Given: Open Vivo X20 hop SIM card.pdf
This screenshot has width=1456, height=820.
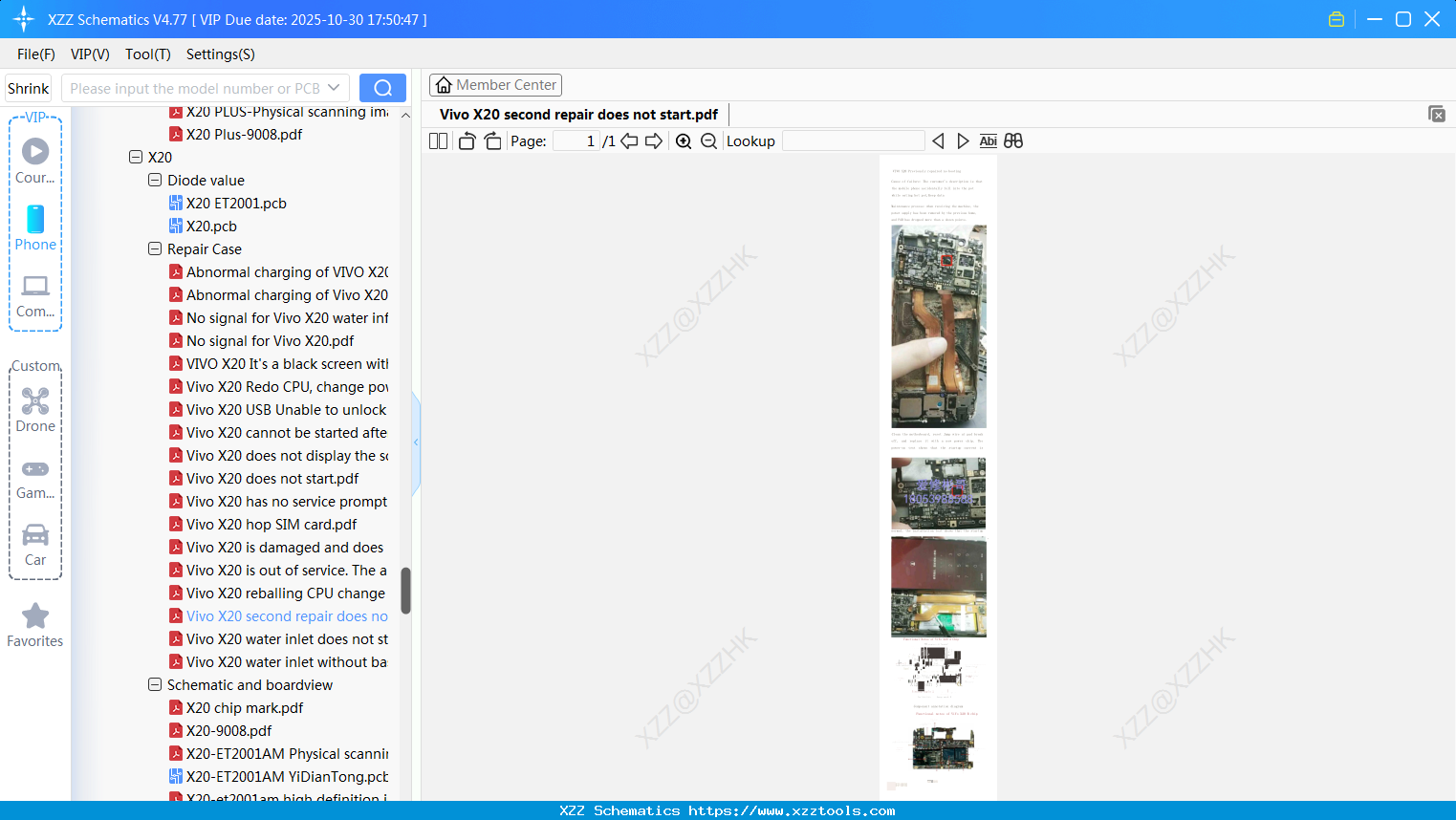Looking at the screenshot, I should point(272,525).
